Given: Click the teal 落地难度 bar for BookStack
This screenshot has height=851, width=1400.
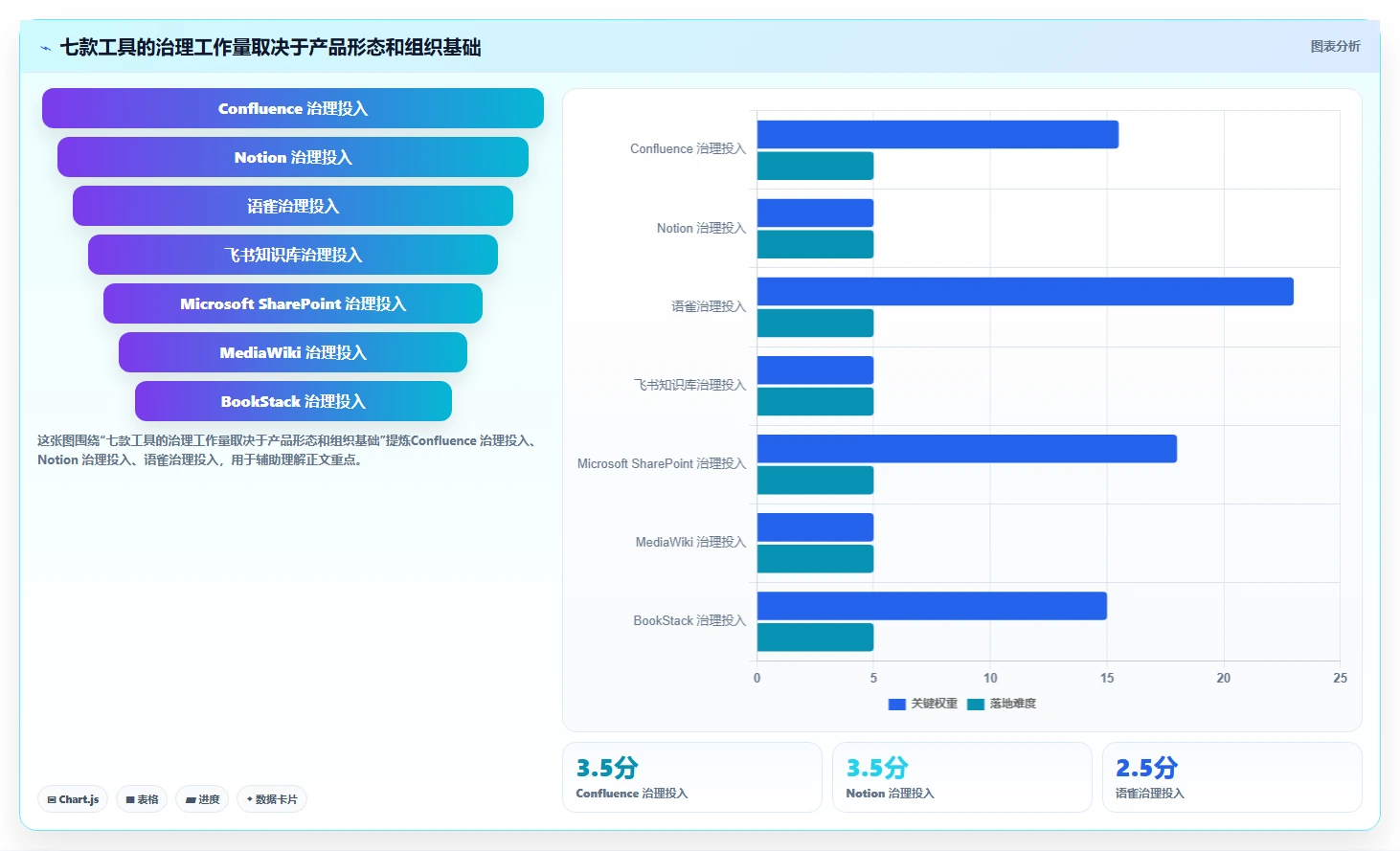Looking at the screenshot, I should (815, 637).
